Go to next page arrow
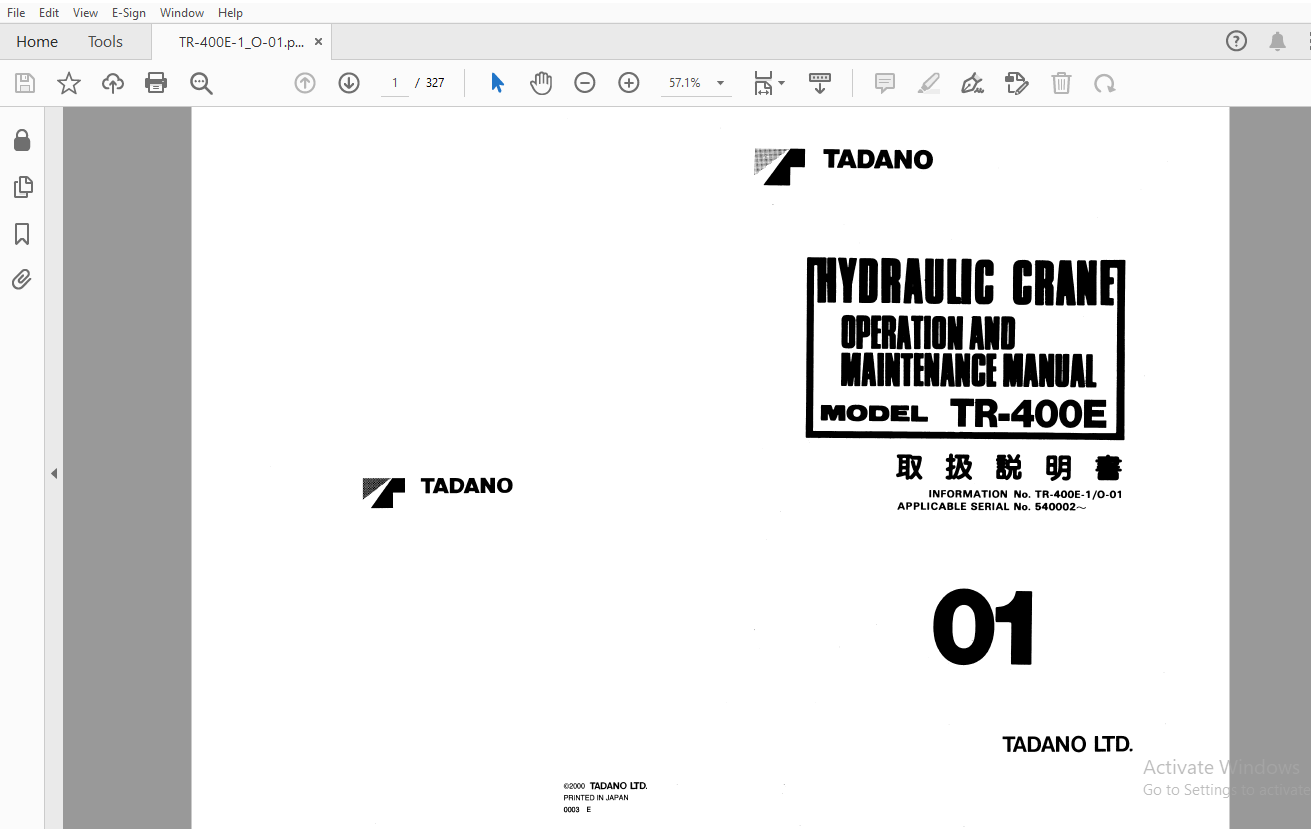Screen dimensions: 1311x829 coord(349,83)
